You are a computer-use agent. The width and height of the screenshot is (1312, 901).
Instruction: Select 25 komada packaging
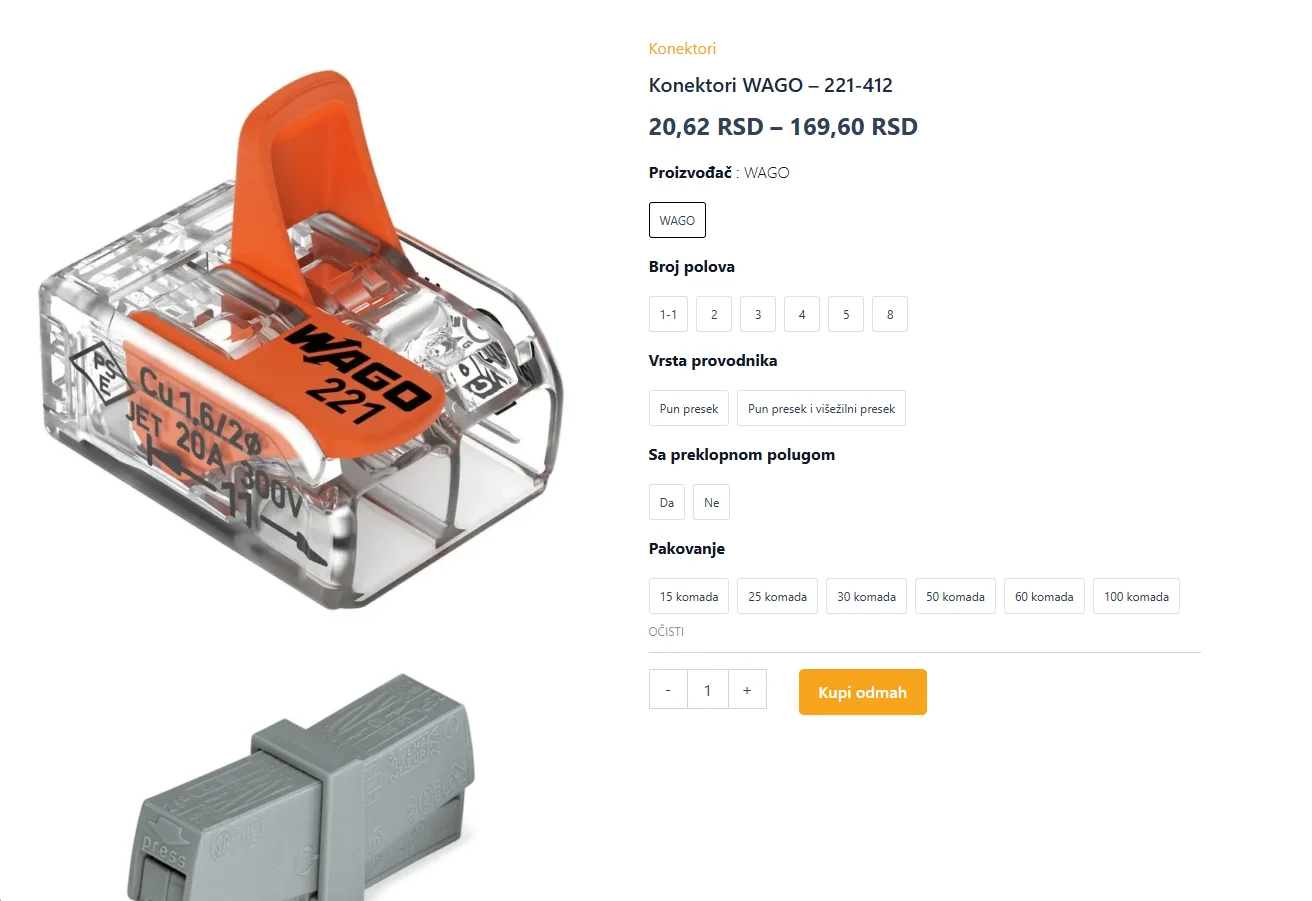pos(777,596)
